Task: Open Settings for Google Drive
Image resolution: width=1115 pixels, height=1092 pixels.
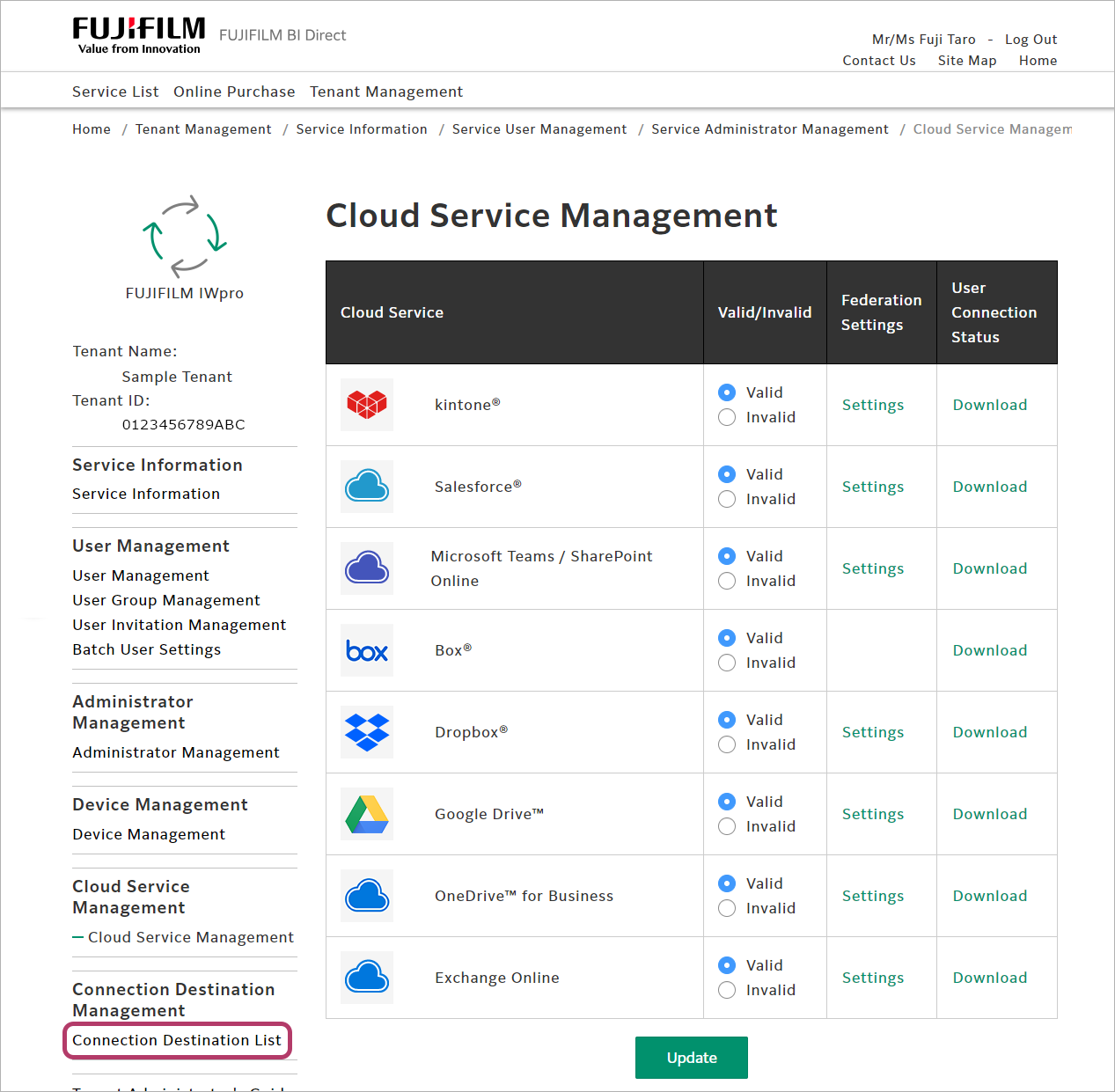Action: [x=873, y=814]
